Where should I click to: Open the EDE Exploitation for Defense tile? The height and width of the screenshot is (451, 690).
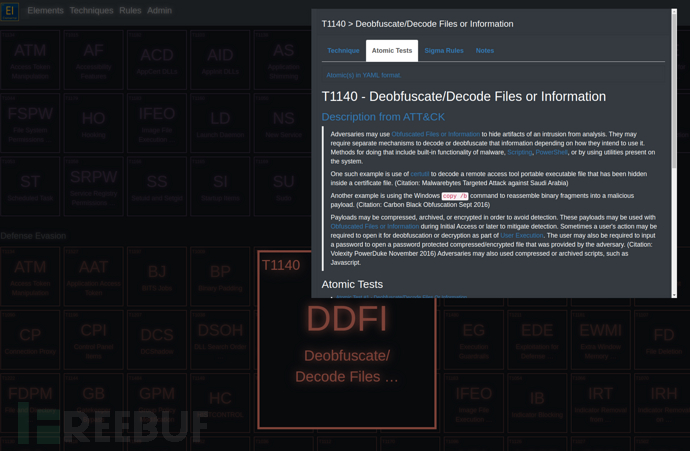537,340
